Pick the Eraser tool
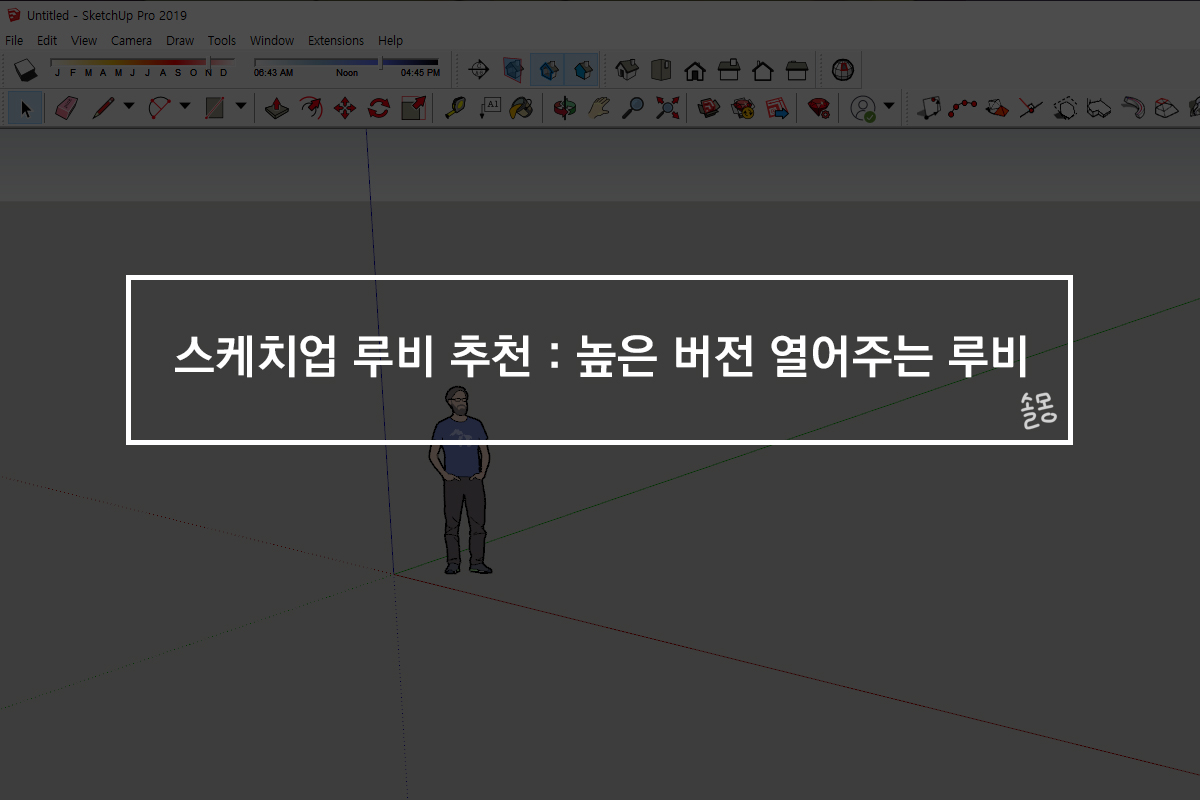The image size is (1200, 800). pyautogui.click(x=66, y=108)
